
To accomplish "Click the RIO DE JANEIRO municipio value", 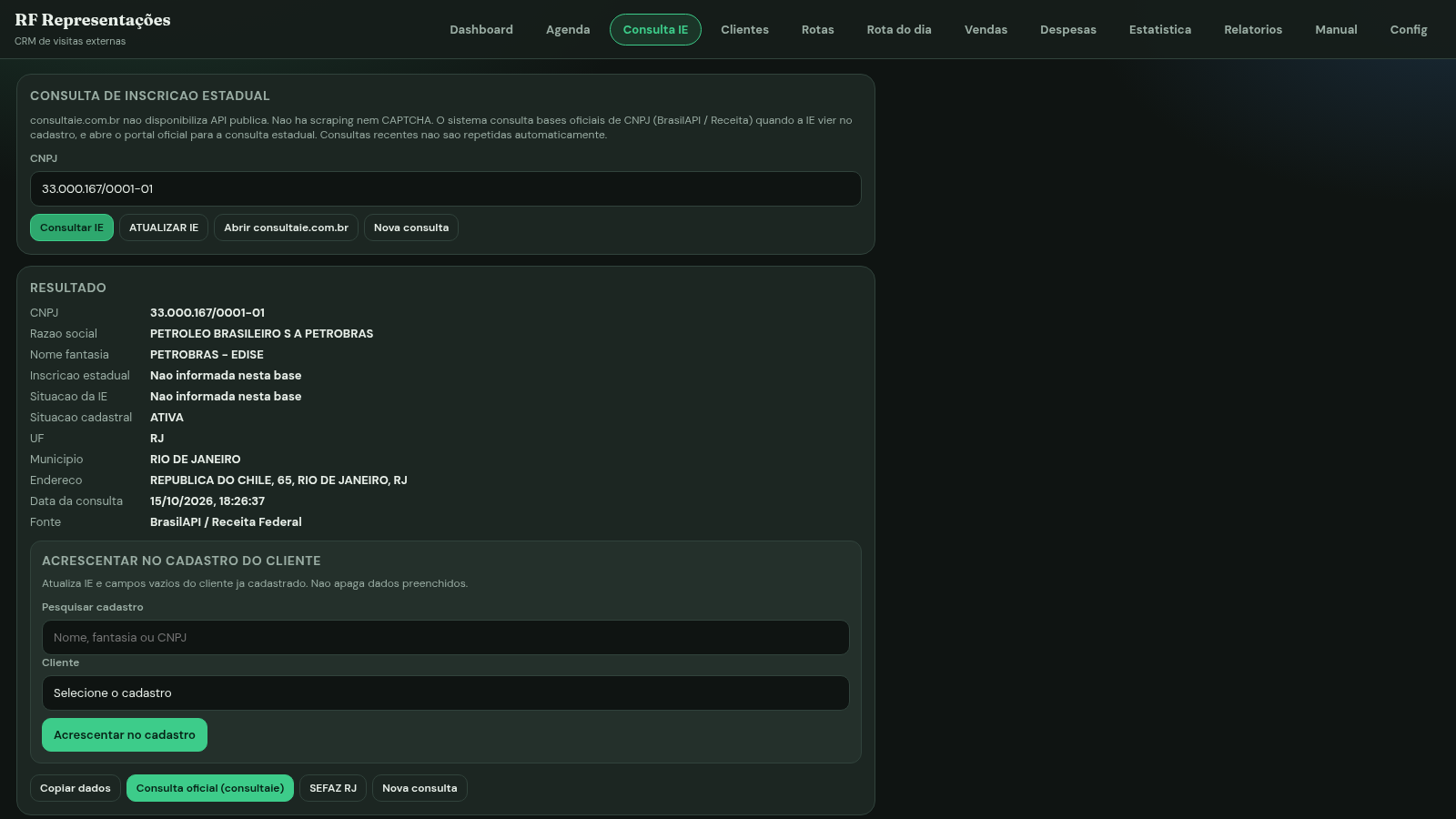I will (x=196, y=460).
